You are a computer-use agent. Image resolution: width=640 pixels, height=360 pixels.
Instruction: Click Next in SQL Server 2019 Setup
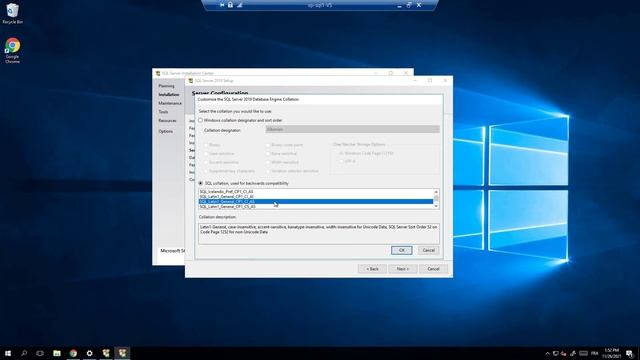pos(402,269)
